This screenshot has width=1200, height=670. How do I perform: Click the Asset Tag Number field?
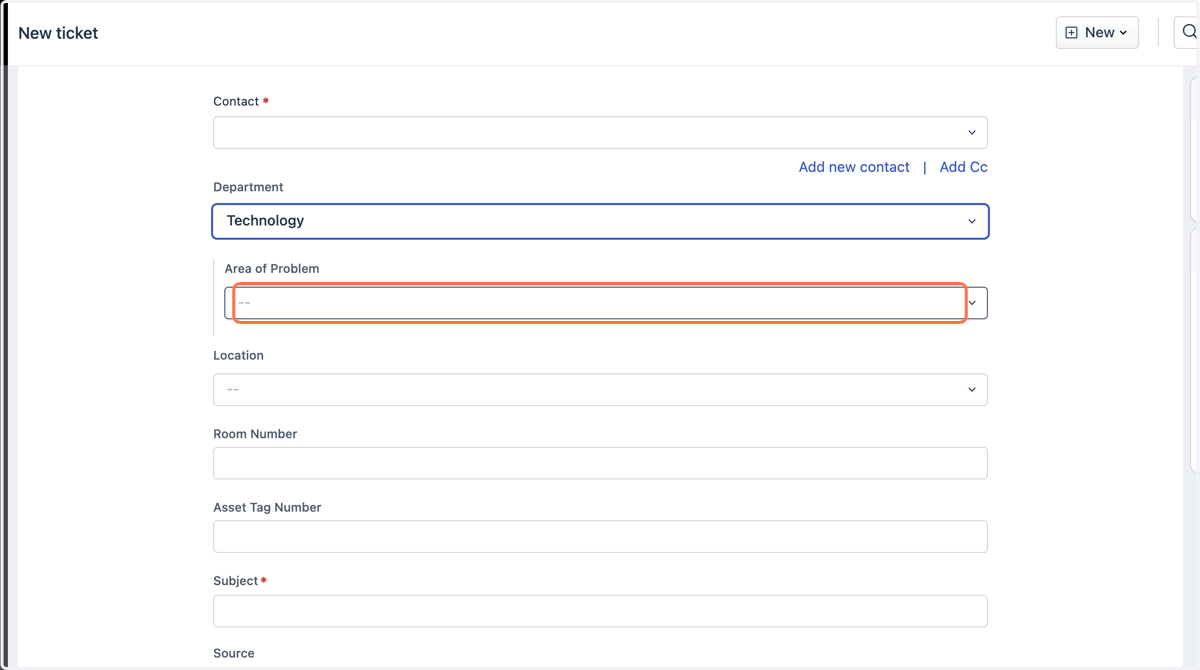point(600,537)
